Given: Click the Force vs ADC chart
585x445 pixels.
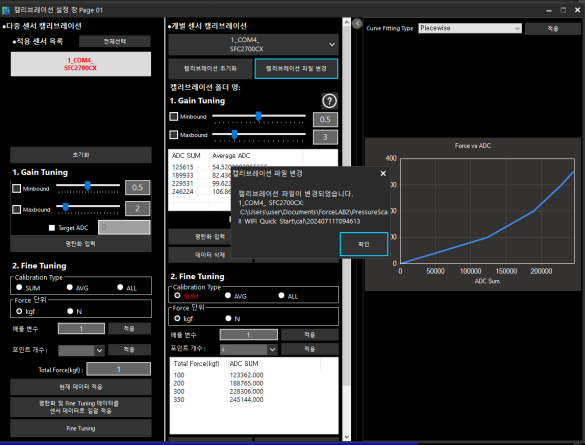Looking at the screenshot, I should [x=473, y=214].
